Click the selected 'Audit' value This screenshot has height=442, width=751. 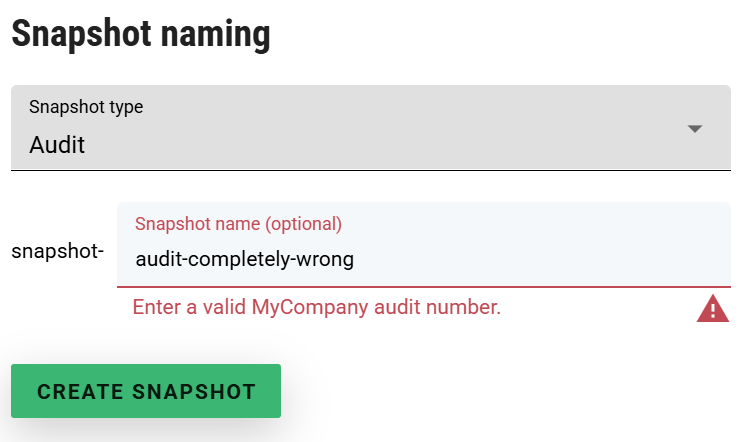tap(57, 145)
